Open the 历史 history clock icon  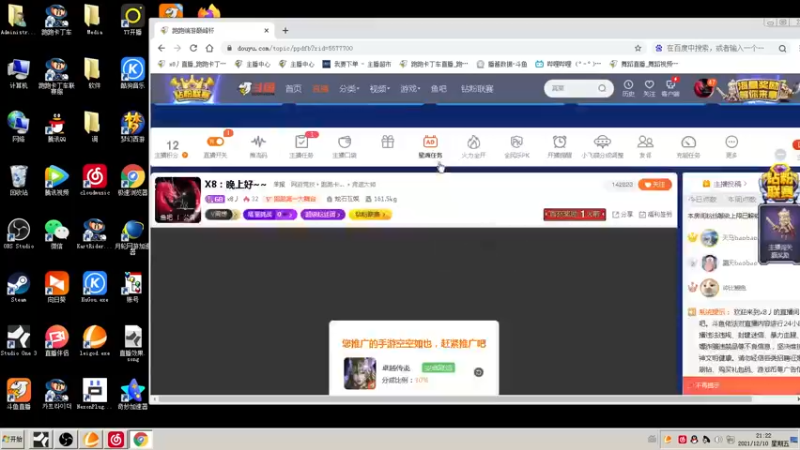click(628, 88)
